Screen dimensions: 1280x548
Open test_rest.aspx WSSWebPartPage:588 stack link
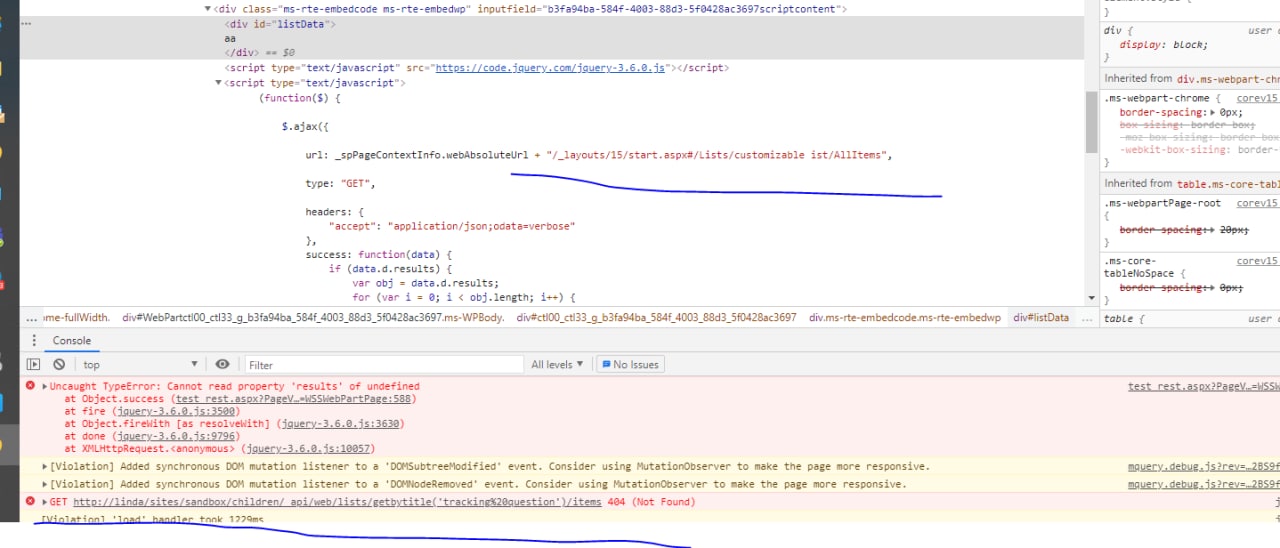click(x=294, y=398)
